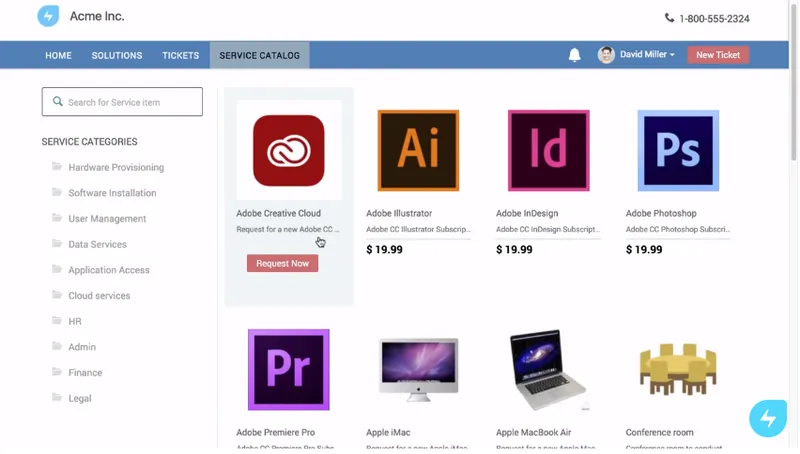800x454 pixels.
Task: Open the Hardware Provisioning category
Action: (x=116, y=167)
